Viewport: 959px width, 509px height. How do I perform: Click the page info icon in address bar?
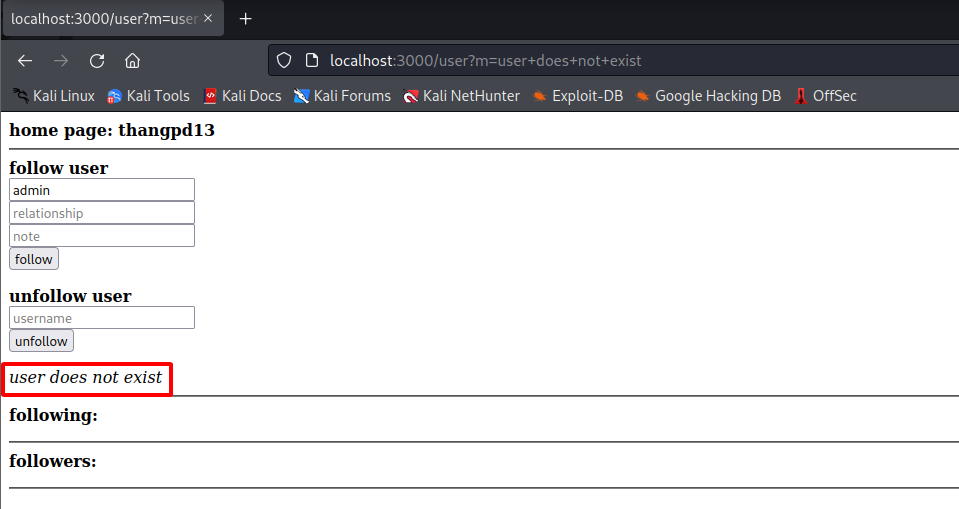311,60
